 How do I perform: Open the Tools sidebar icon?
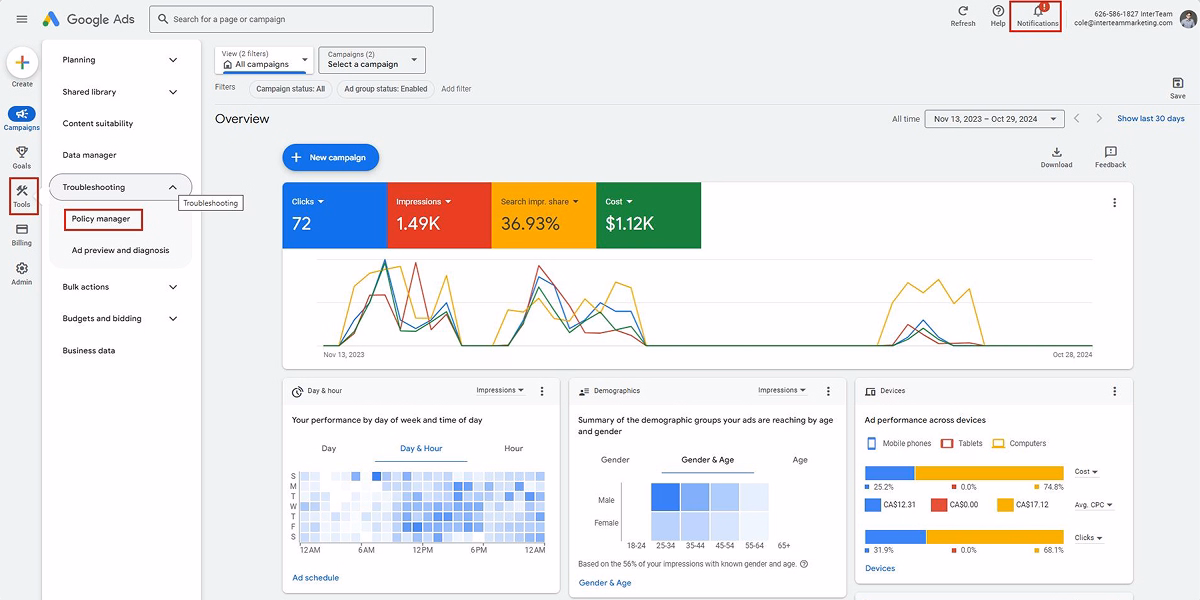pos(21,192)
